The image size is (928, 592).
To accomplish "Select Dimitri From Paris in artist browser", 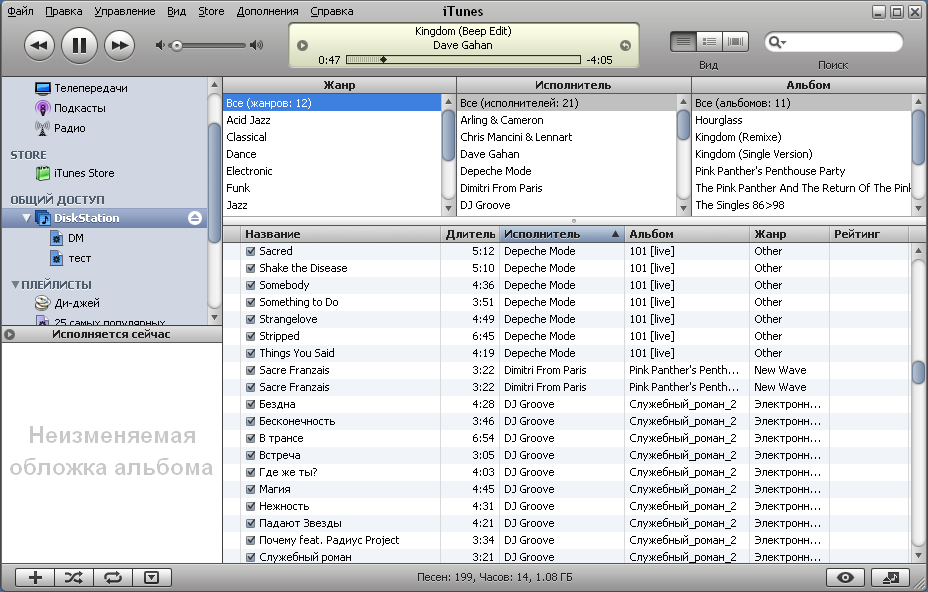I will 567,188.
